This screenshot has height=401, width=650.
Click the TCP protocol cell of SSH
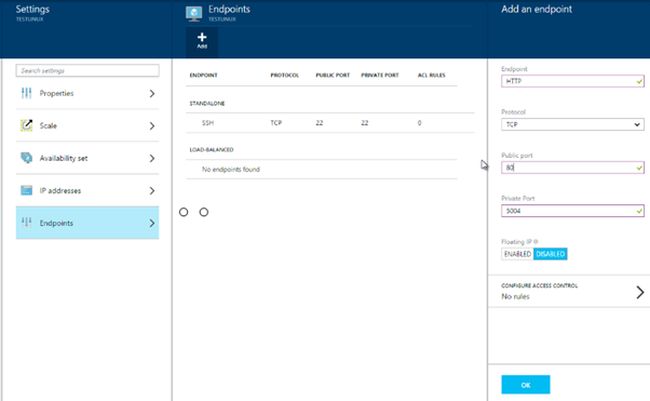click(x=276, y=123)
